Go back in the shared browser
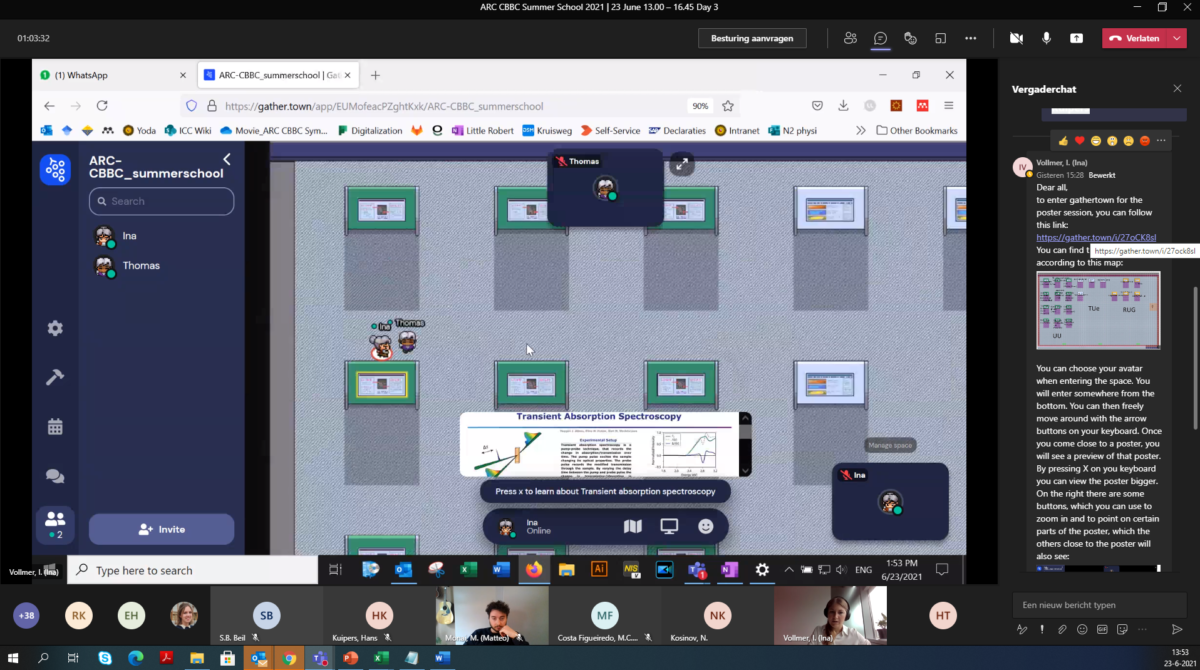The image size is (1200, 670). point(49,105)
